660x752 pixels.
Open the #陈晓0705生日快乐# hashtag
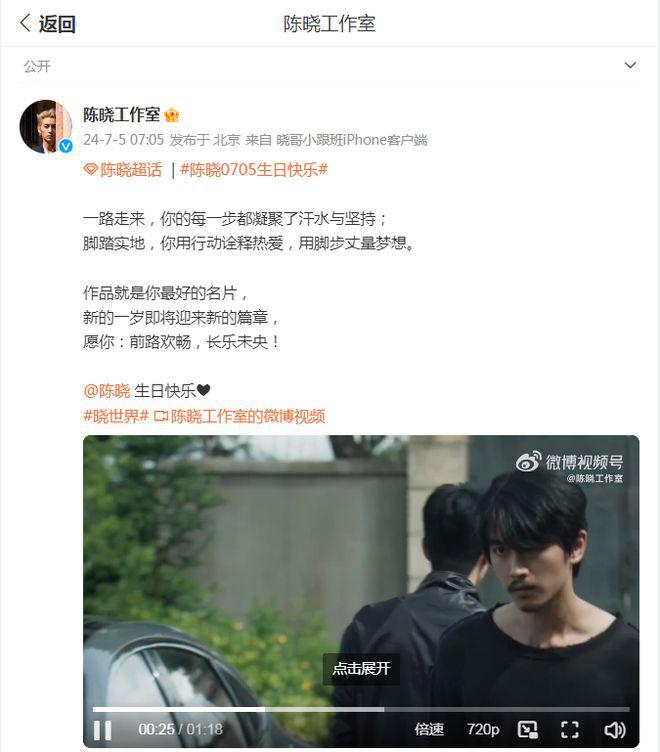254,169
